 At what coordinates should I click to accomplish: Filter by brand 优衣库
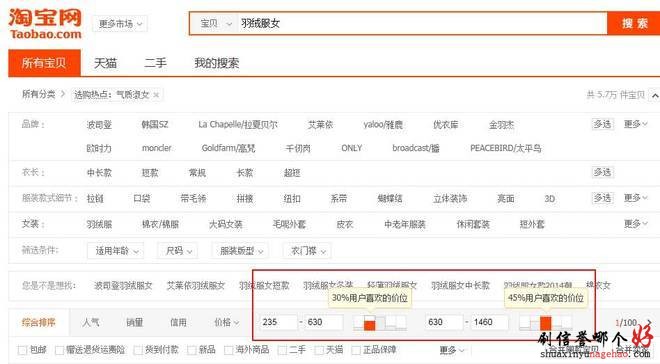coord(446,125)
